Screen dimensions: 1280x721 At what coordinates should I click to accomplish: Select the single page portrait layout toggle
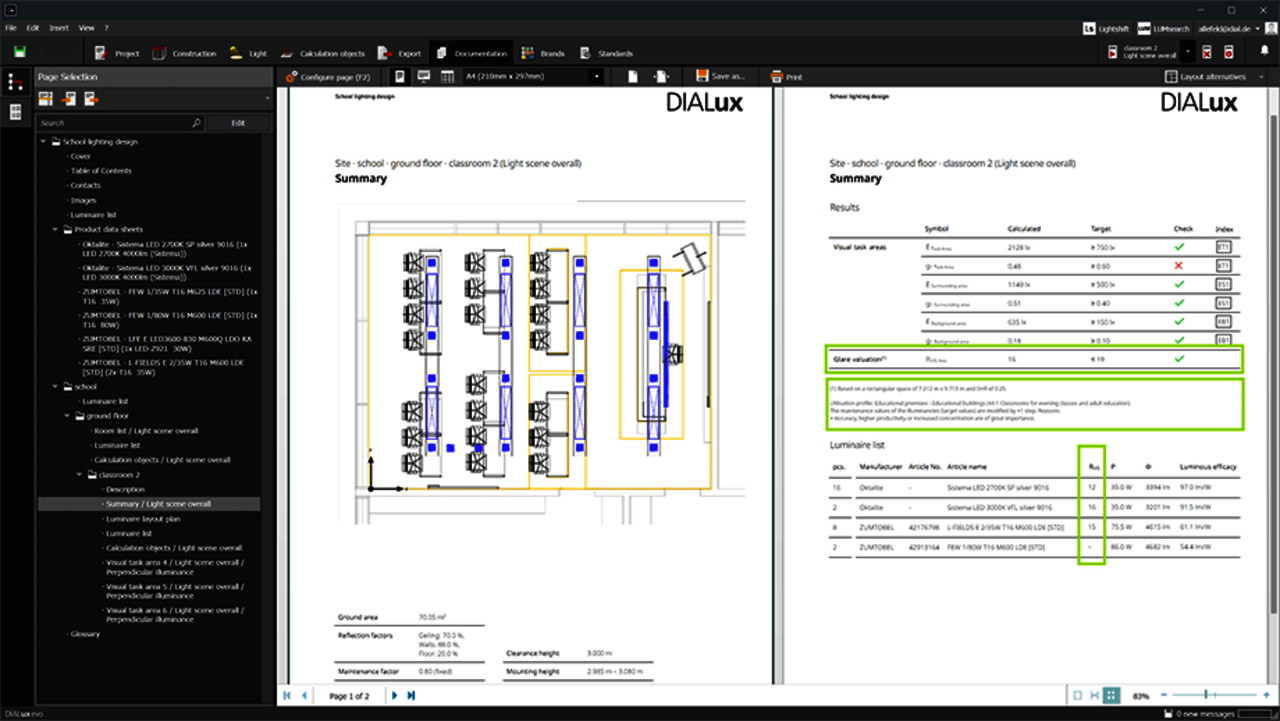coord(400,77)
